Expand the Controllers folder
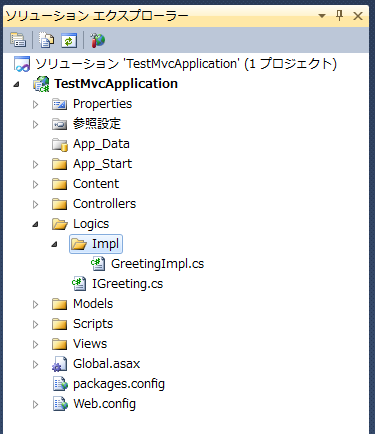375x434 pixels. click(x=35, y=204)
